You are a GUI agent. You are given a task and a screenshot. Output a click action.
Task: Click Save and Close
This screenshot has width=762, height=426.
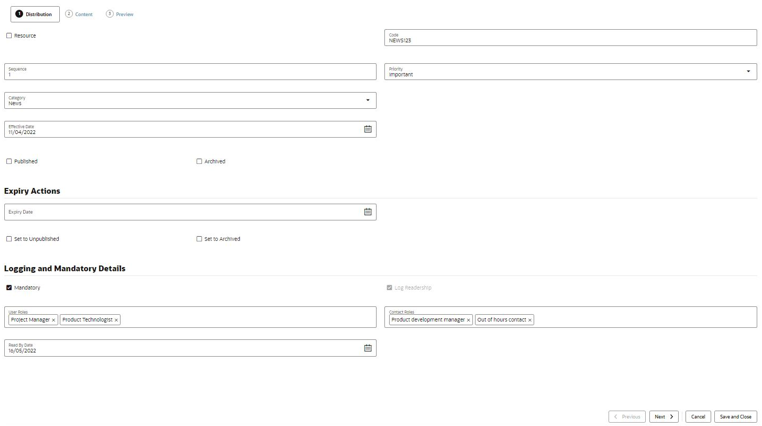[735, 417]
